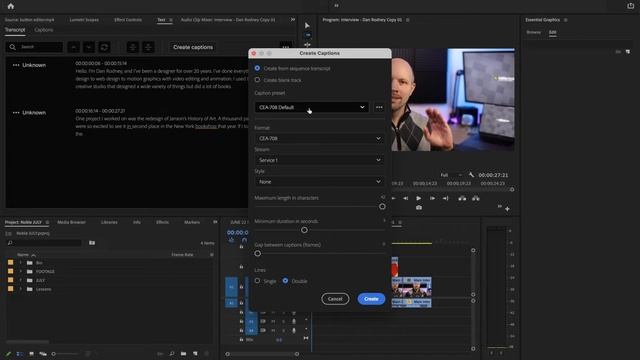Click the previous search result arrow in Transcript
This screenshot has width=640, height=360.
coord(73,47)
